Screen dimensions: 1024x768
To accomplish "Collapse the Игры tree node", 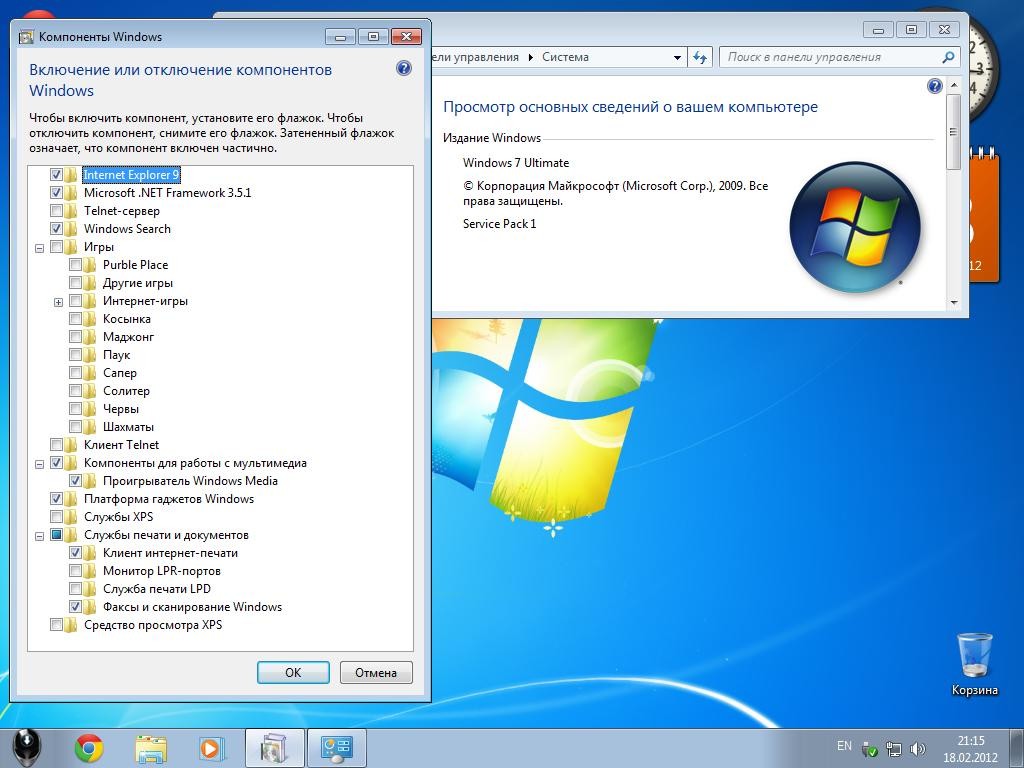I will point(39,248).
